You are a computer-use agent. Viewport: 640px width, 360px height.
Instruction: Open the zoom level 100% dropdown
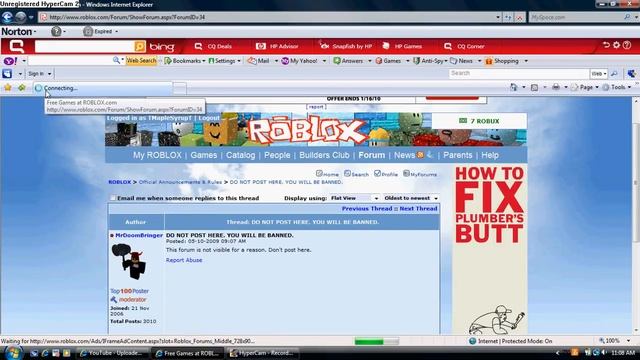[628, 341]
